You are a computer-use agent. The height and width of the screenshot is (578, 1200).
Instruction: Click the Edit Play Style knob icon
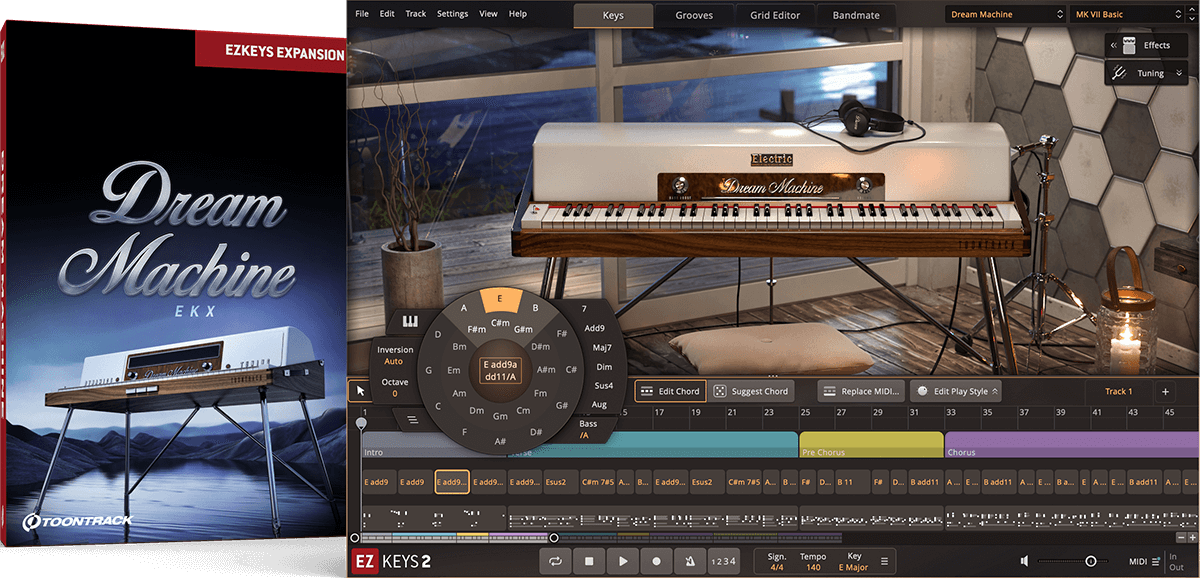click(x=922, y=391)
